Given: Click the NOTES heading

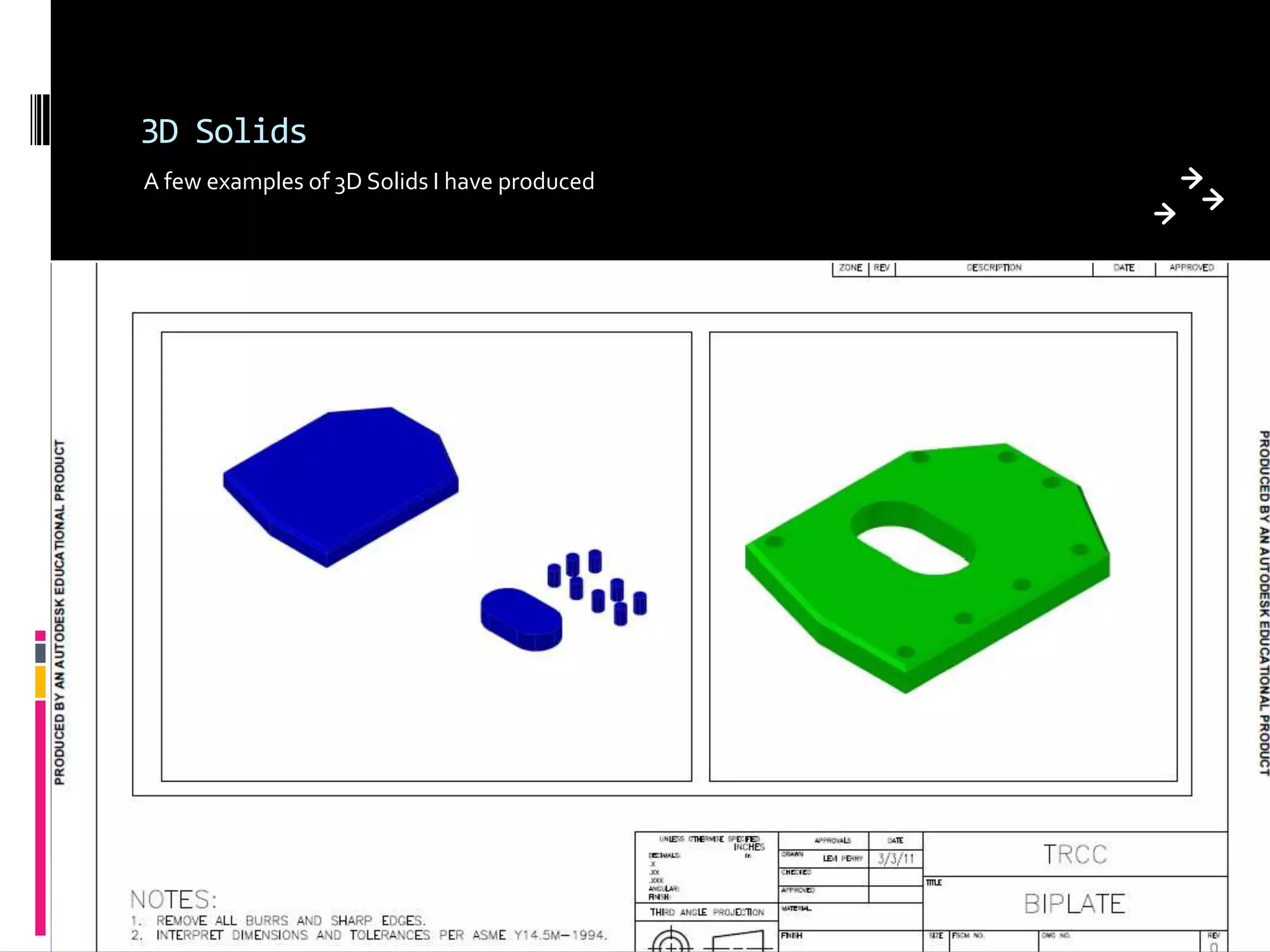Looking at the screenshot, I should tap(174, 899).
